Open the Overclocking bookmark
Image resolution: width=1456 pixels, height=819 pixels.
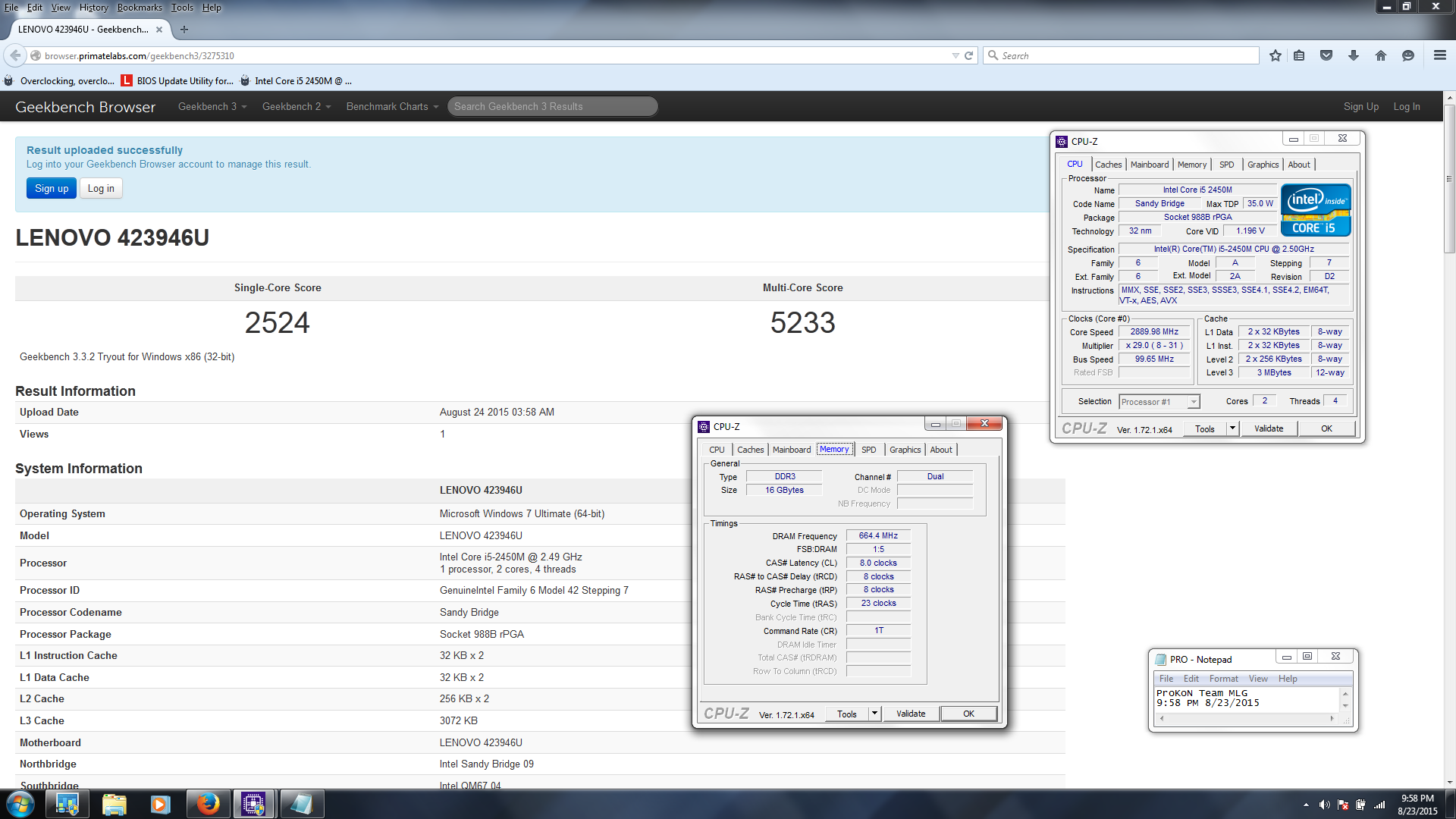[59, 81]
